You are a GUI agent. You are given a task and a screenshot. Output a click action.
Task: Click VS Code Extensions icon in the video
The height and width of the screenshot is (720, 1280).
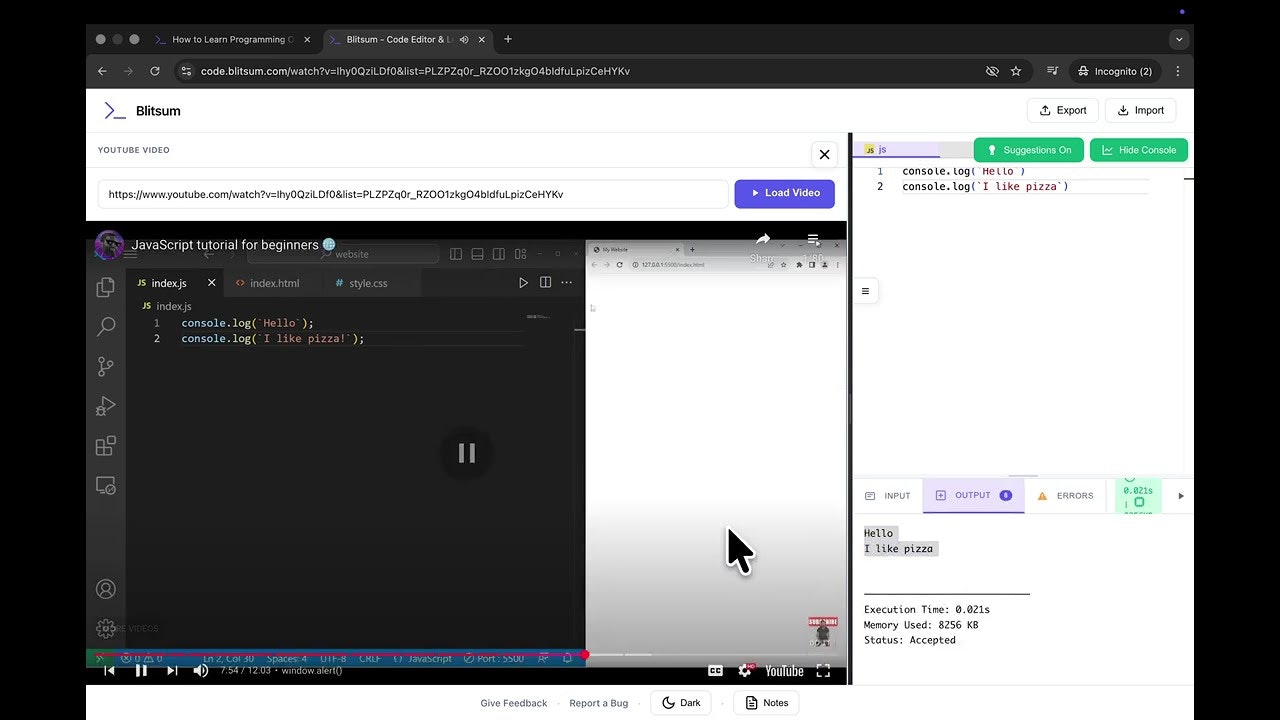(x=105, y=446)
